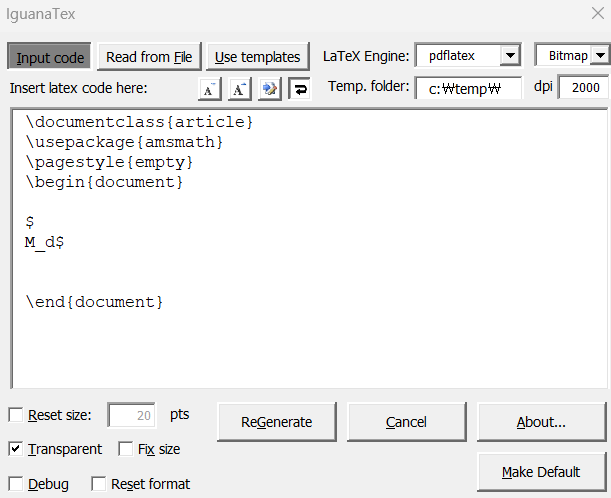Viewport: 611px width, 498px height.
Task: Enable the Reset format checkbox
Action: (98, 484)
